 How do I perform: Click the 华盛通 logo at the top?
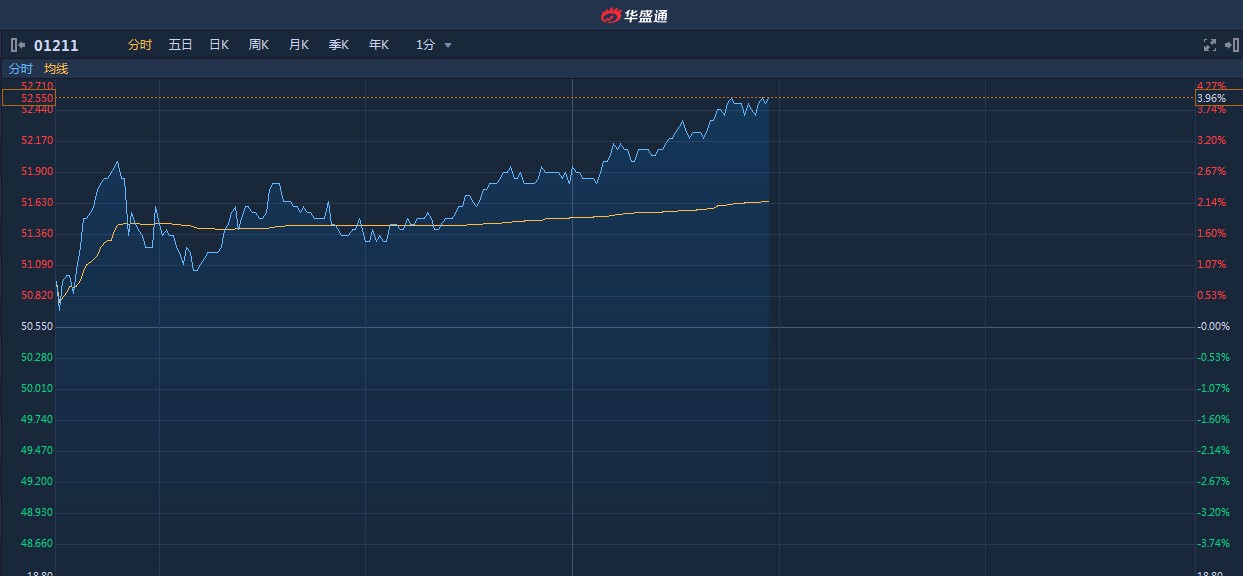636,14
